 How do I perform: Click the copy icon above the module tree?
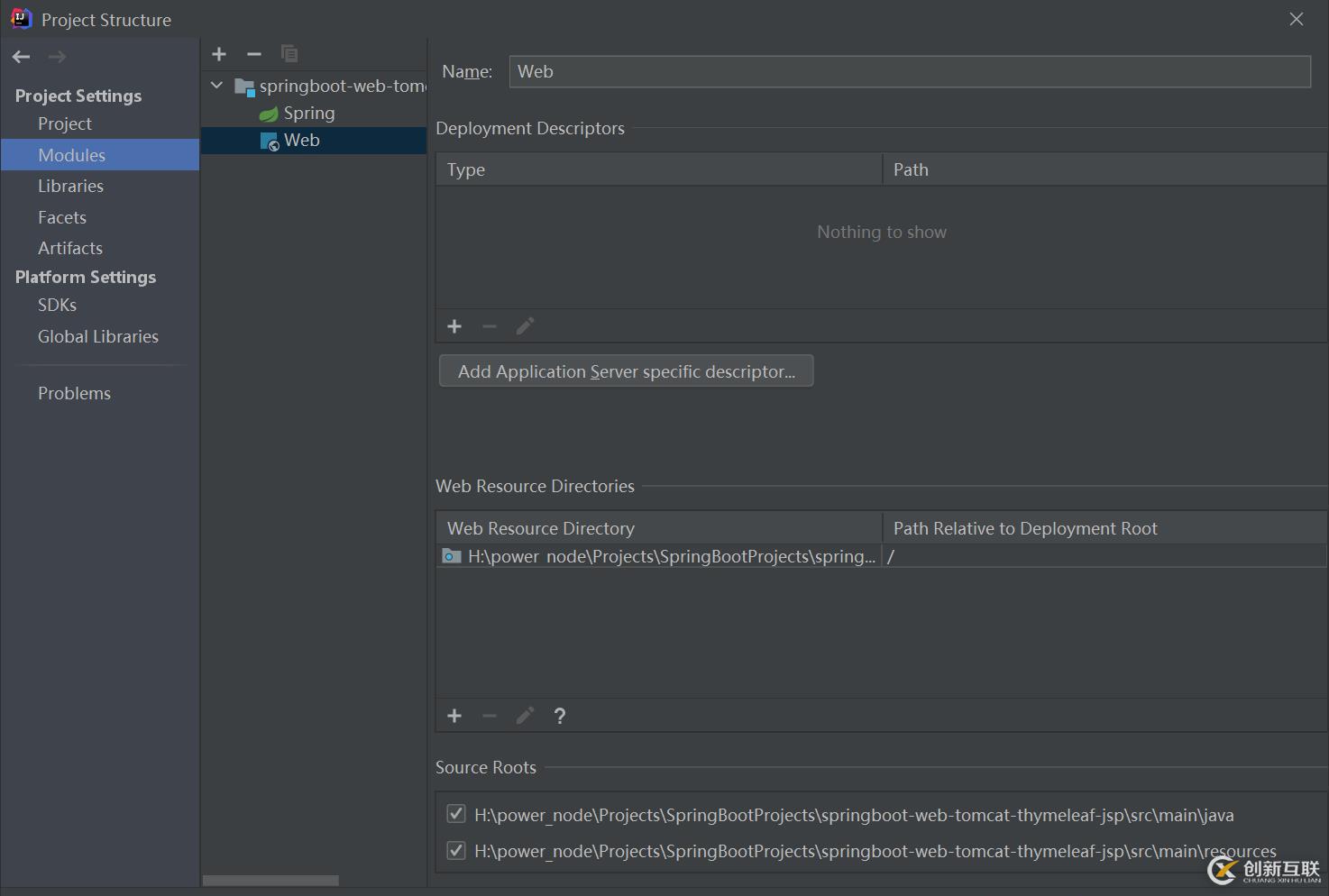(x=289, y=54)
